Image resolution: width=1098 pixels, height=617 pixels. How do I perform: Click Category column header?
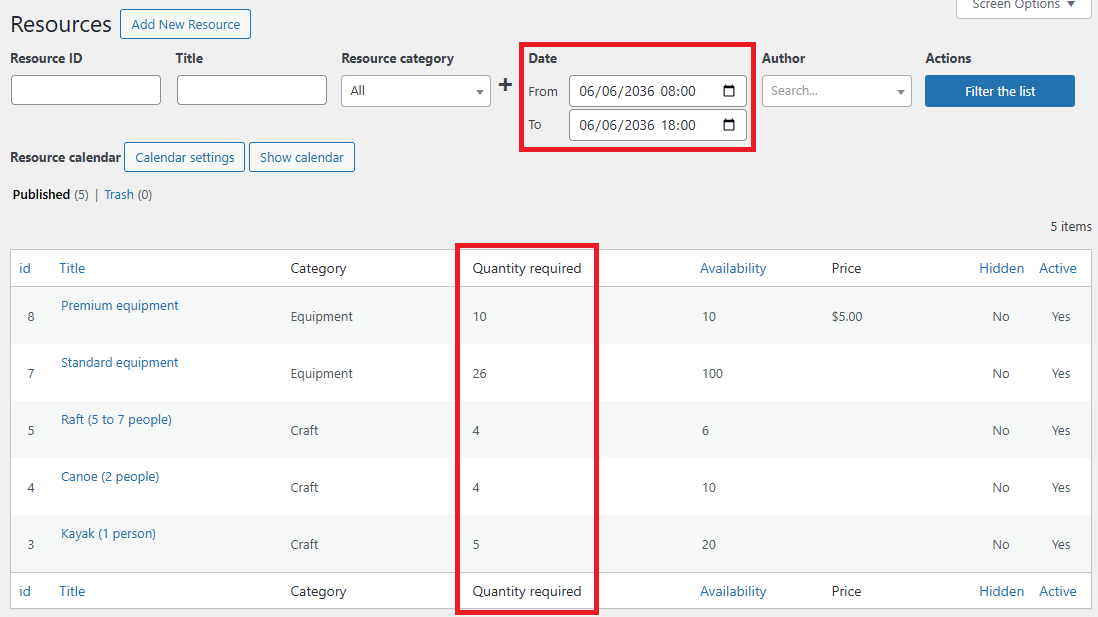319,268
